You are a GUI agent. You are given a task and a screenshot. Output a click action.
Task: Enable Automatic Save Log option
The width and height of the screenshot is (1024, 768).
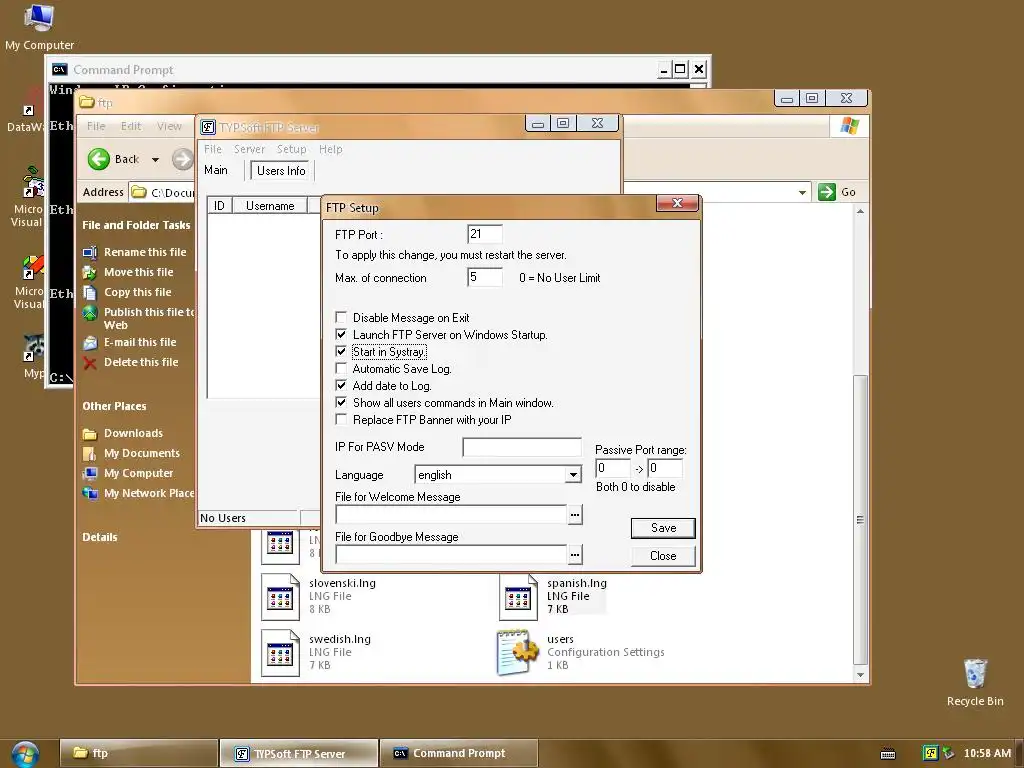point(341,368)
